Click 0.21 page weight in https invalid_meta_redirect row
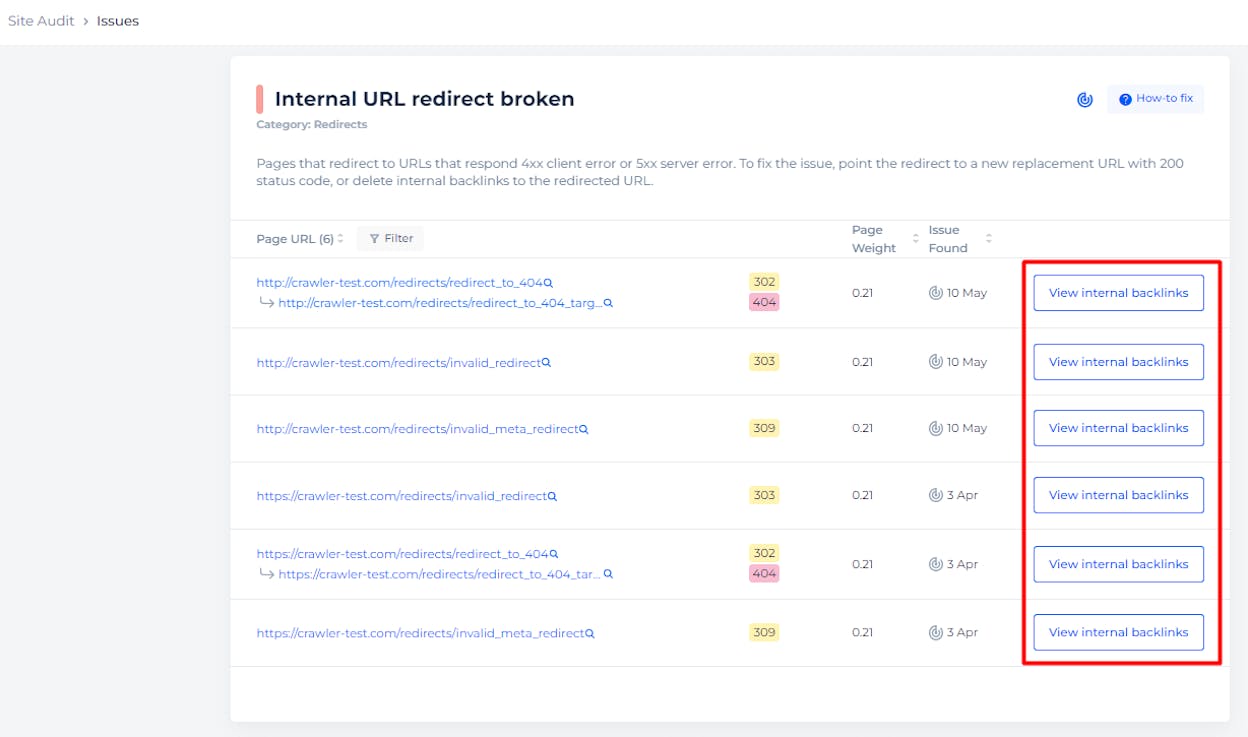Viewport: 1248px width, 737px height. point(862,632)
